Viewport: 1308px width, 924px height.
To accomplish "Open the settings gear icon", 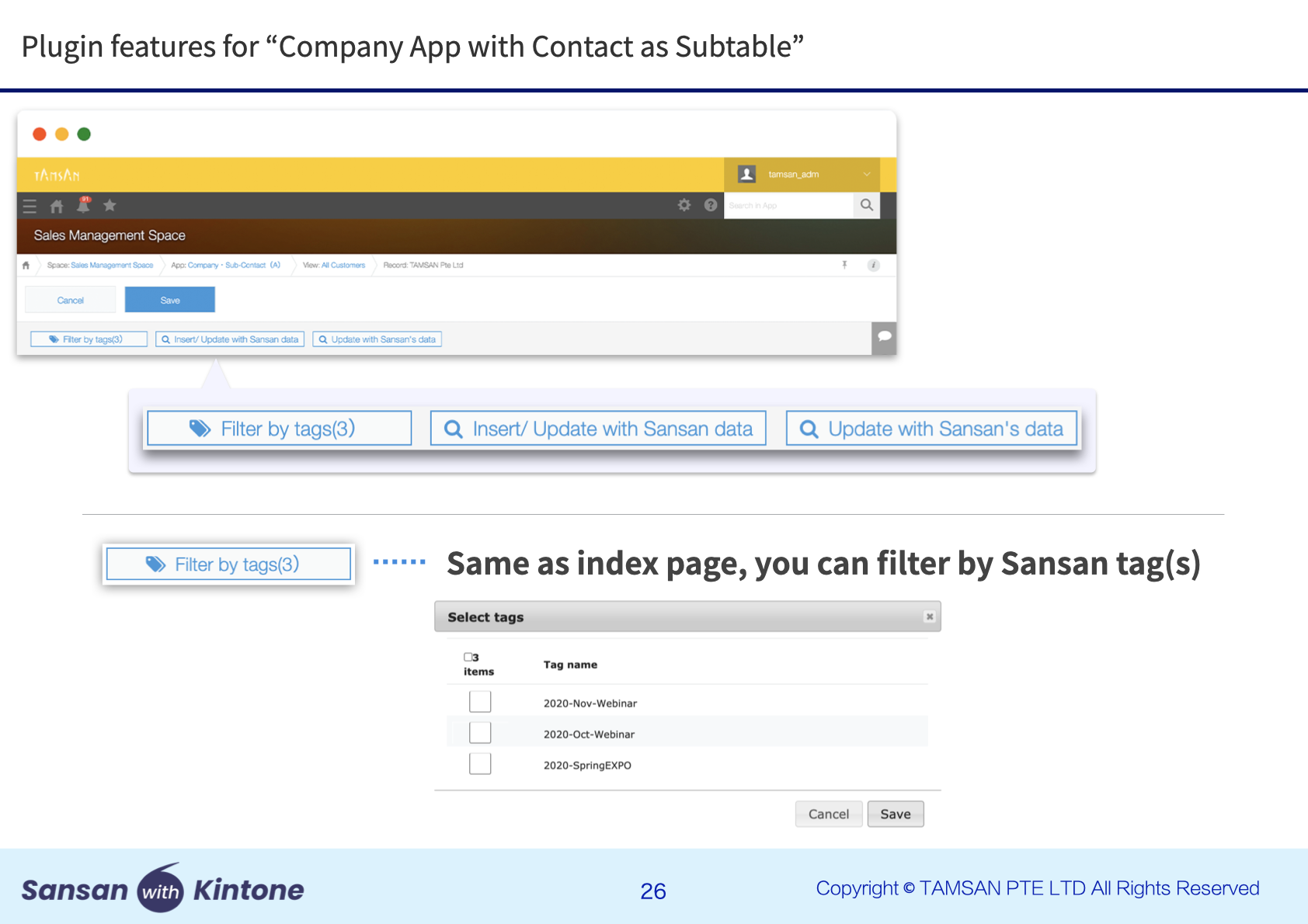I will [684, 205].
